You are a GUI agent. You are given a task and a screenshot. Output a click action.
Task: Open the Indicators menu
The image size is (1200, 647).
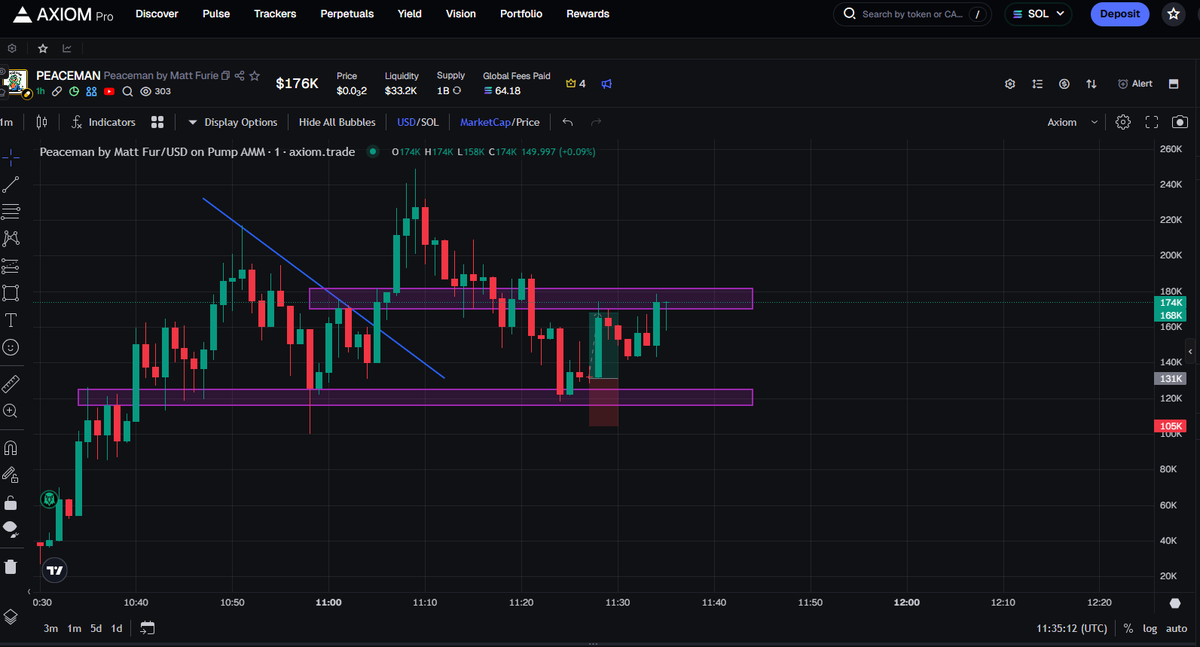coord(103,122)
